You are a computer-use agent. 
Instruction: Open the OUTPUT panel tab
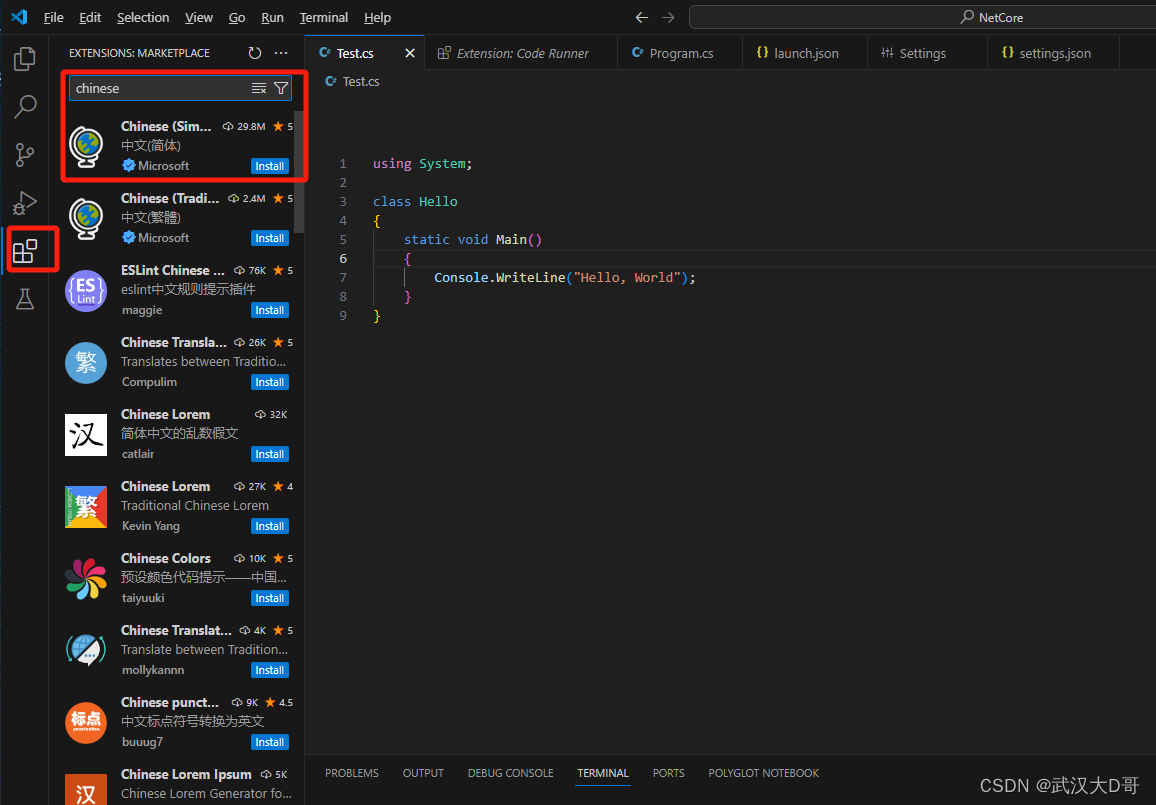pyautogui.click(x=423, y=773)
